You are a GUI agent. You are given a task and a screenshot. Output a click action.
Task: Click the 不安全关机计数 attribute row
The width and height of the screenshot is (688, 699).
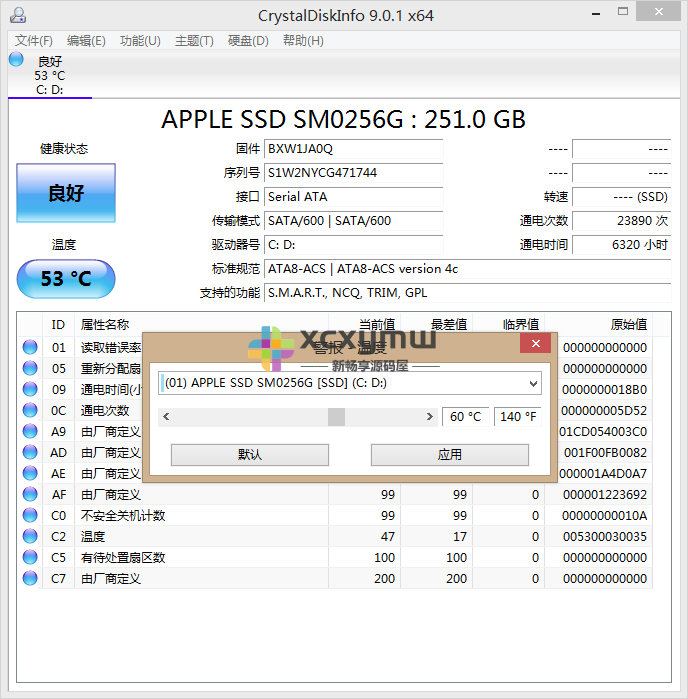tap(335, 515)
